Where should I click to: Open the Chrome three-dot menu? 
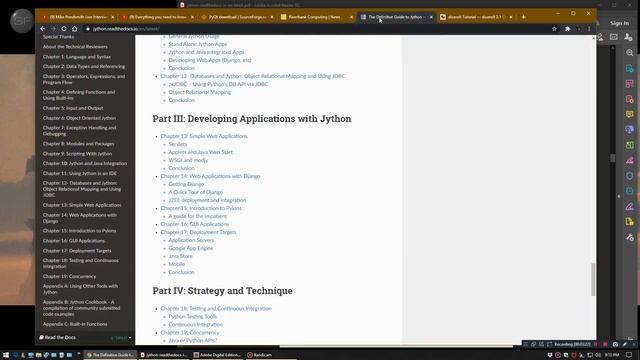589,29
